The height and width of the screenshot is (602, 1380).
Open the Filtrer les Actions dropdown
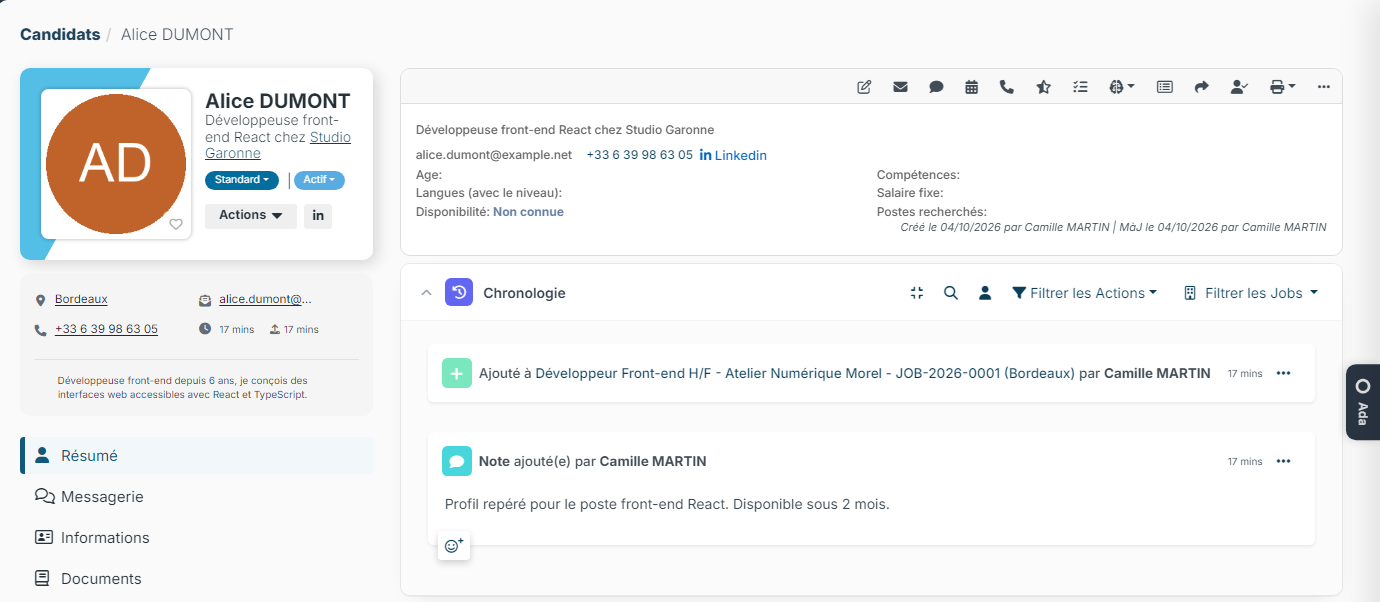[x=1085, y=293]
